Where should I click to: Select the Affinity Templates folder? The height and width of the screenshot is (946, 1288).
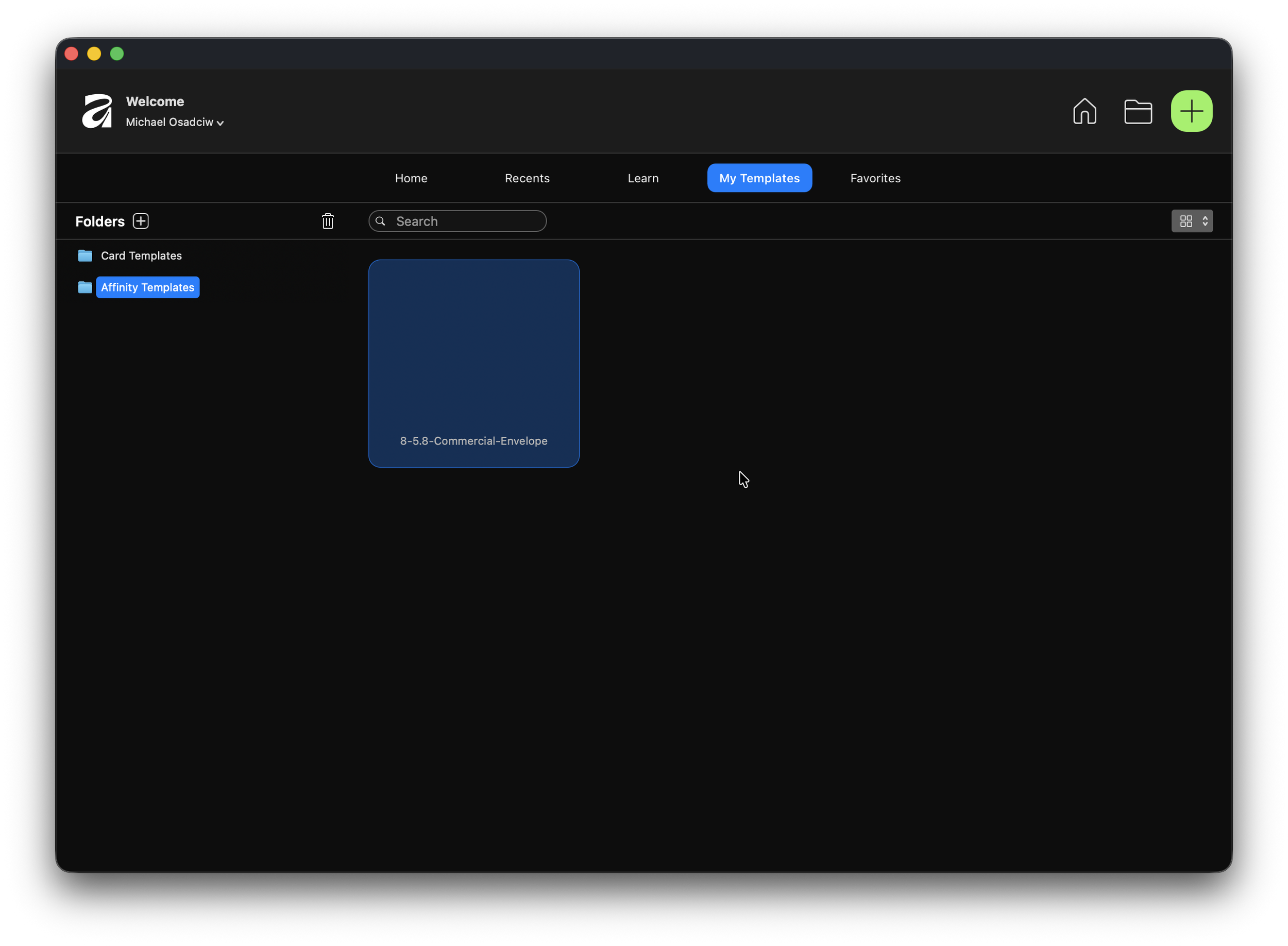(x=147, y=287)
